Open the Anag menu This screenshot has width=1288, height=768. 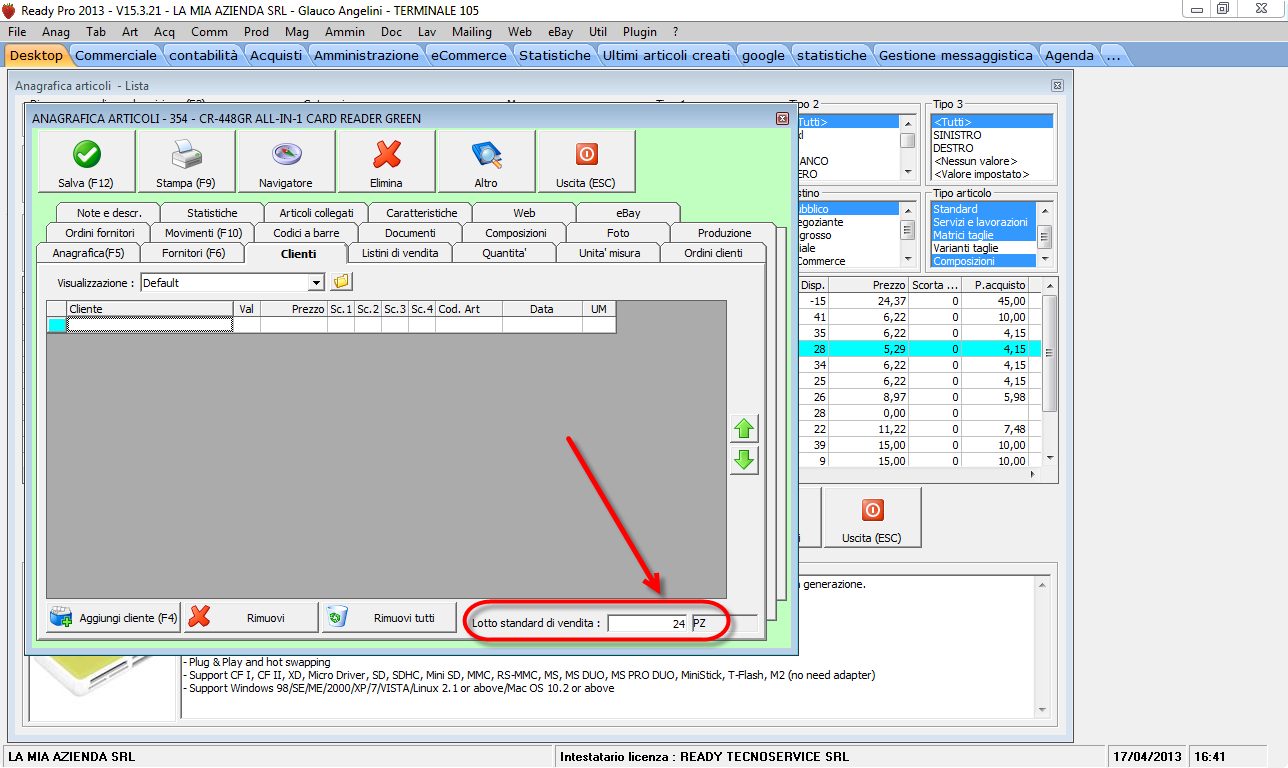click(56, 32)
